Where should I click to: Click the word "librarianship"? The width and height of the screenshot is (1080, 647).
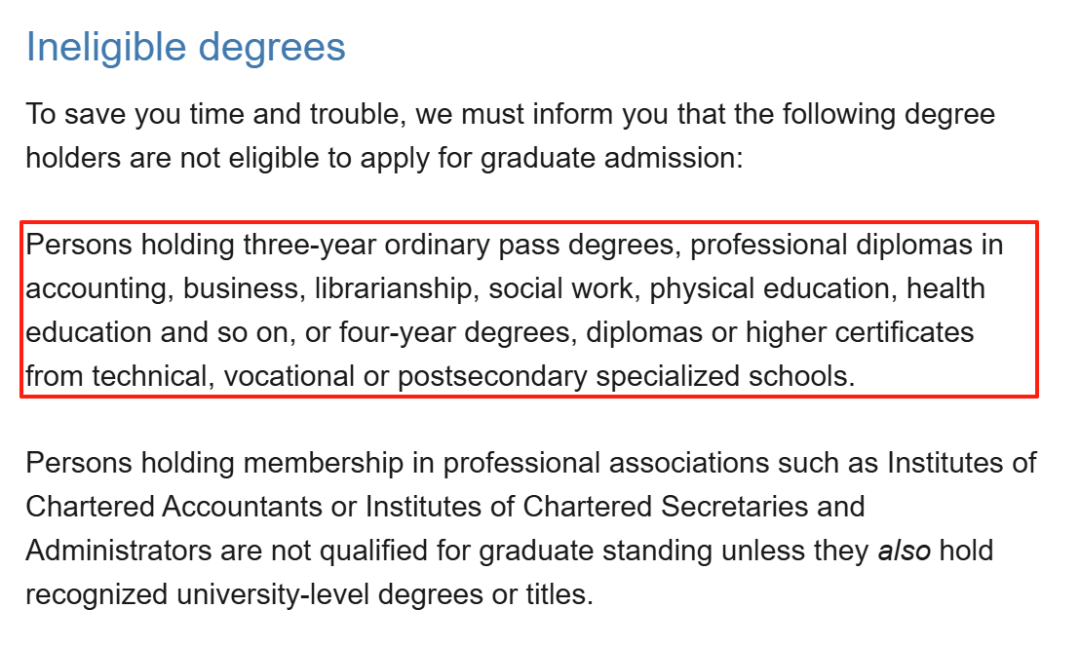tap(396, 289)
